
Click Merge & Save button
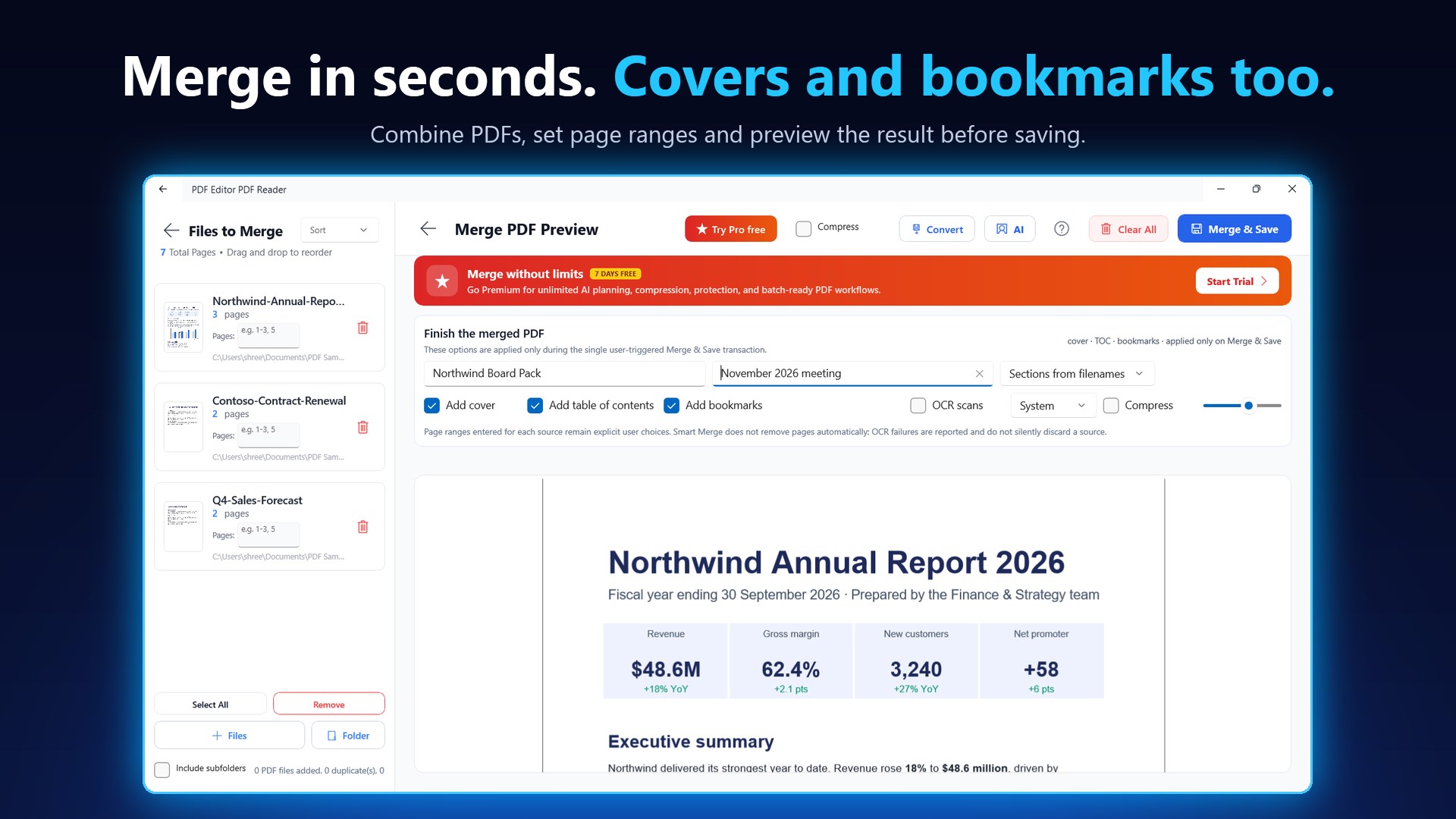tap(1234, 228)
